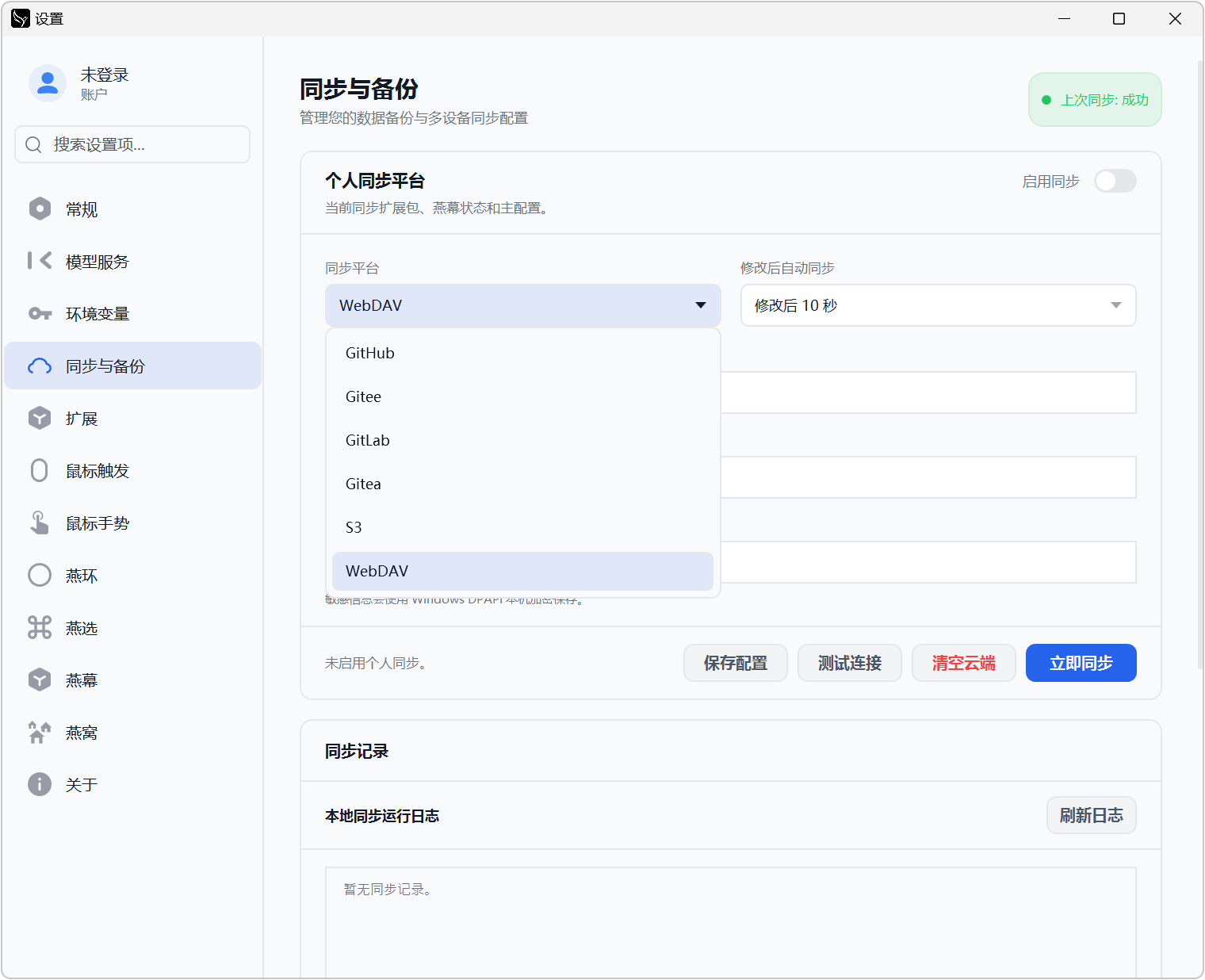Select Gitea from the platform list
The image size is (1205, 980).
[x=523, y=484]
